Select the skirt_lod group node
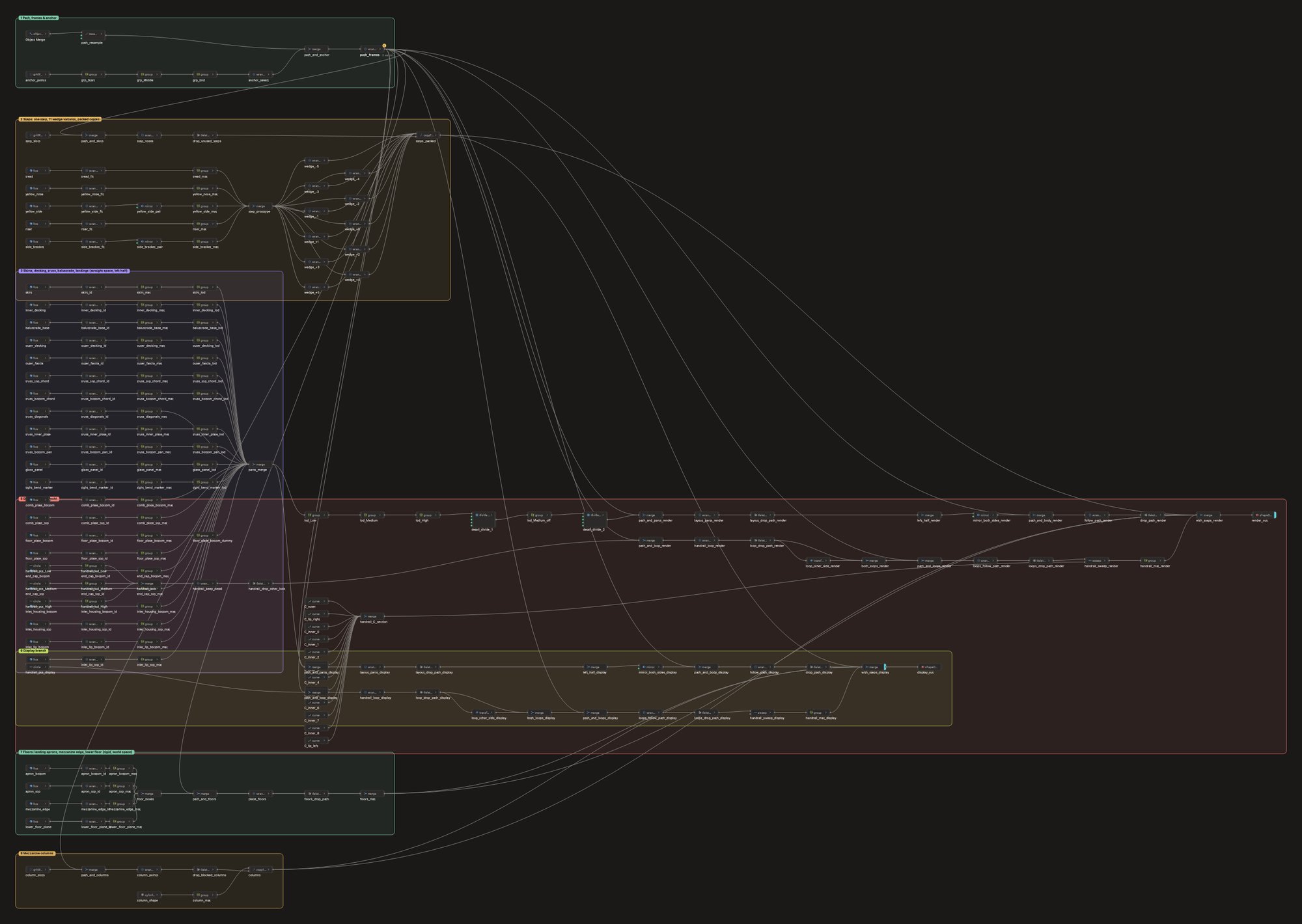The width and height of the screenshot is (1302, 924). pos(205,287)
